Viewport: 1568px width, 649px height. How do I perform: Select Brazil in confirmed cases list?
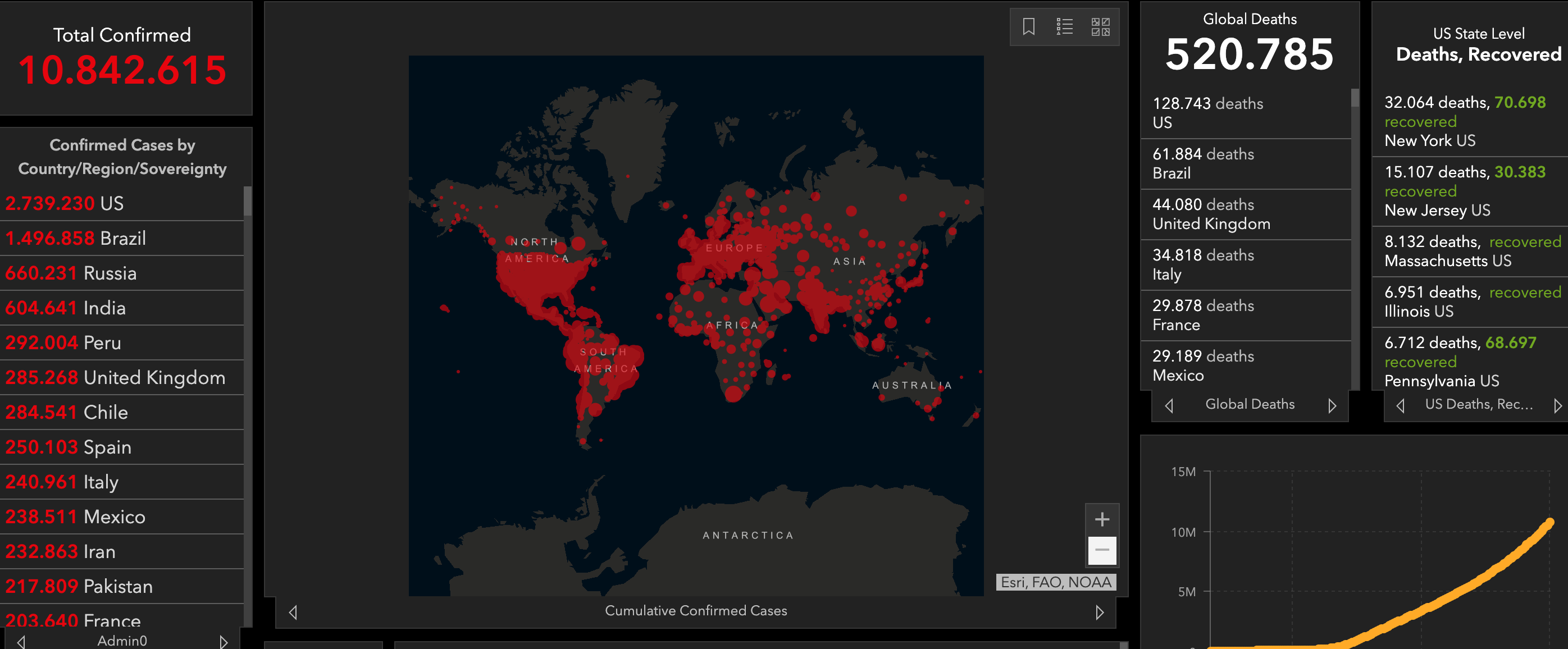coord(76,239)
